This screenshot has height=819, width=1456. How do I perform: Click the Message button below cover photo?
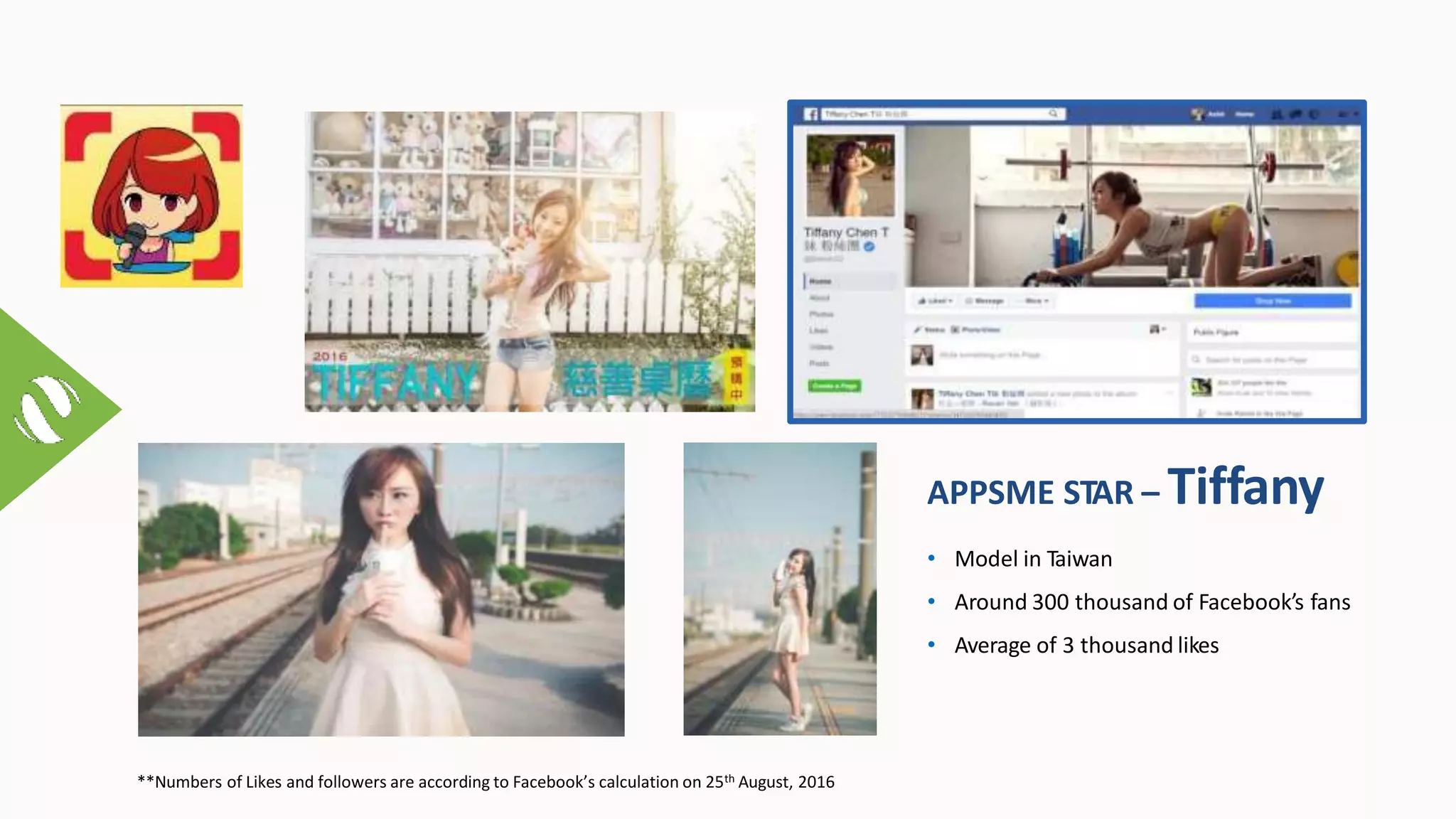tap(985, 301)
